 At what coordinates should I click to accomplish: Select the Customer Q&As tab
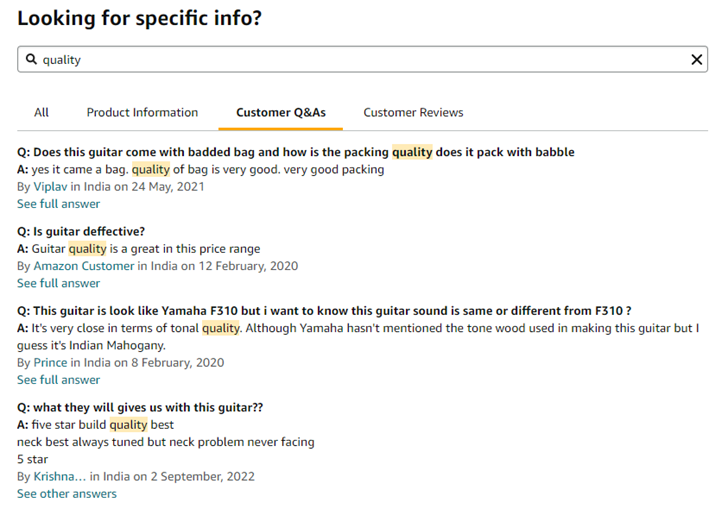point(281,112)
